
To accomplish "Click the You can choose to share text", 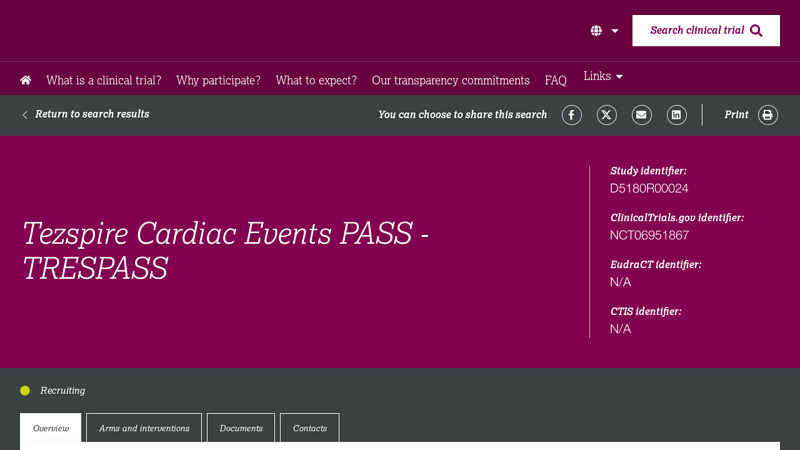I will pos(462,115).
